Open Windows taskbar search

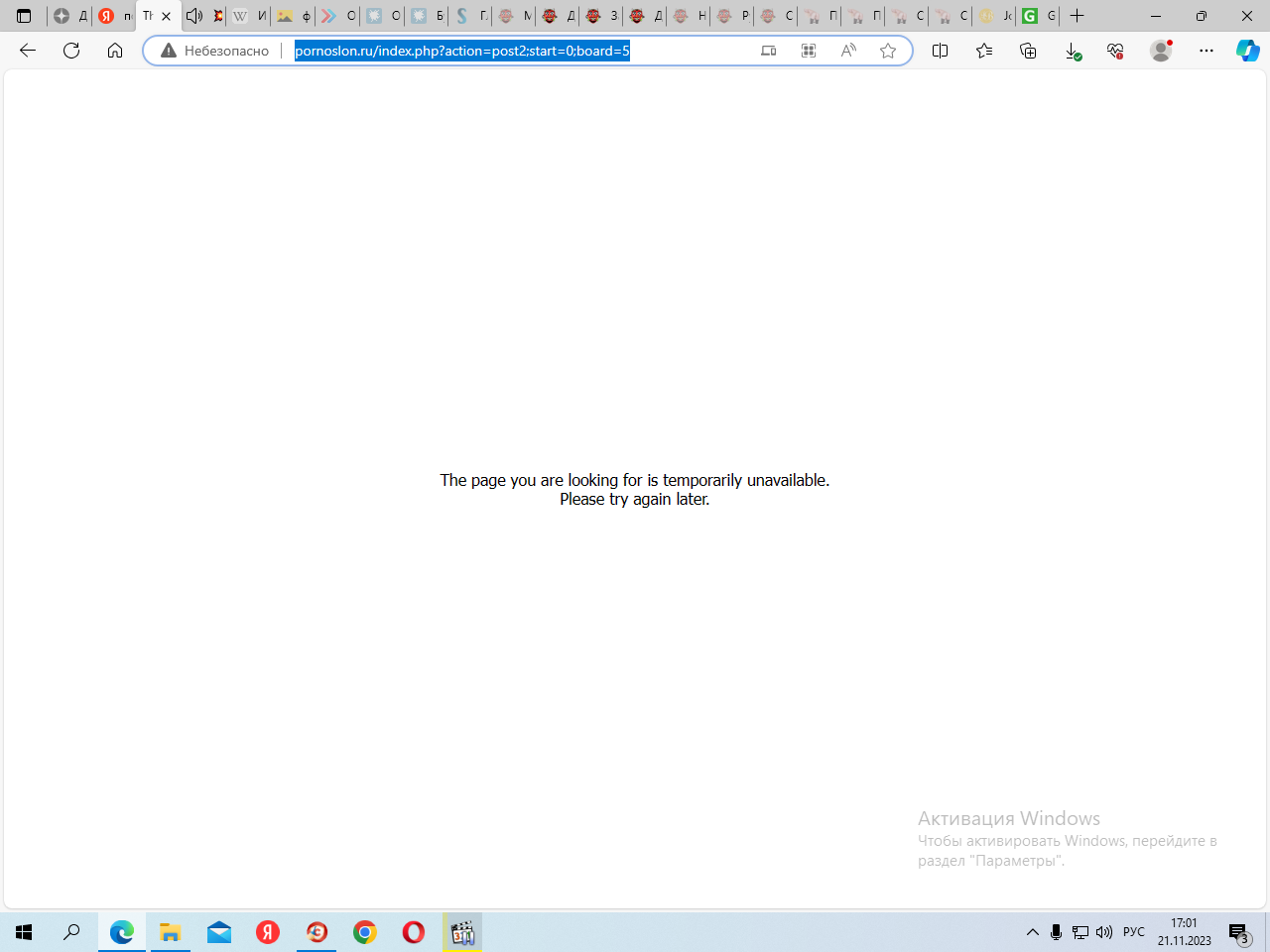(71, 932)
